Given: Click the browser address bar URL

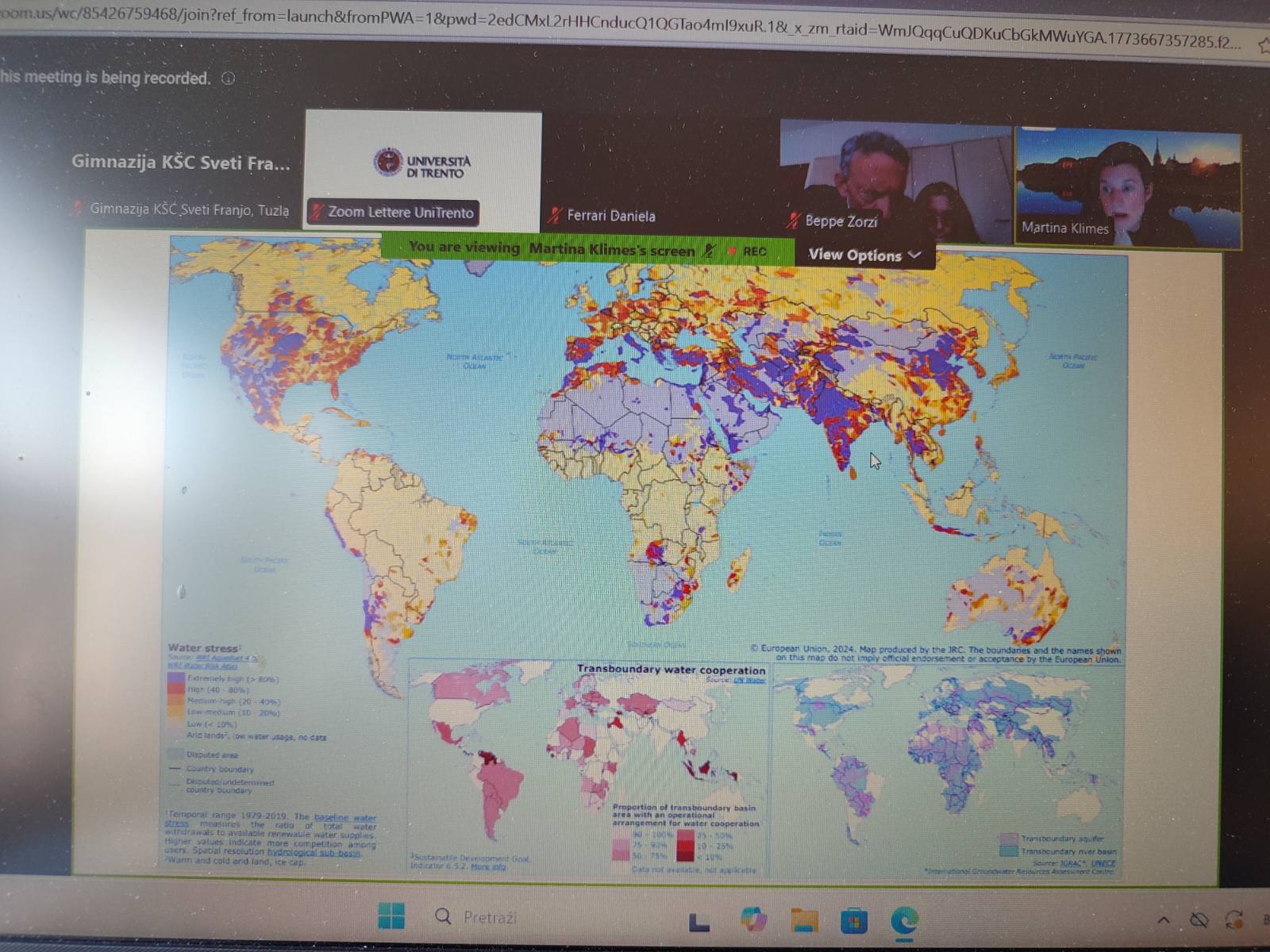Looking at the screenshot, I should 619,24.
